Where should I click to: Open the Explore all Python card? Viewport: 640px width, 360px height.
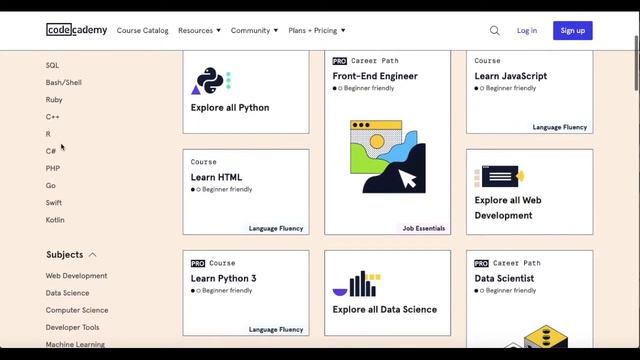246,92
